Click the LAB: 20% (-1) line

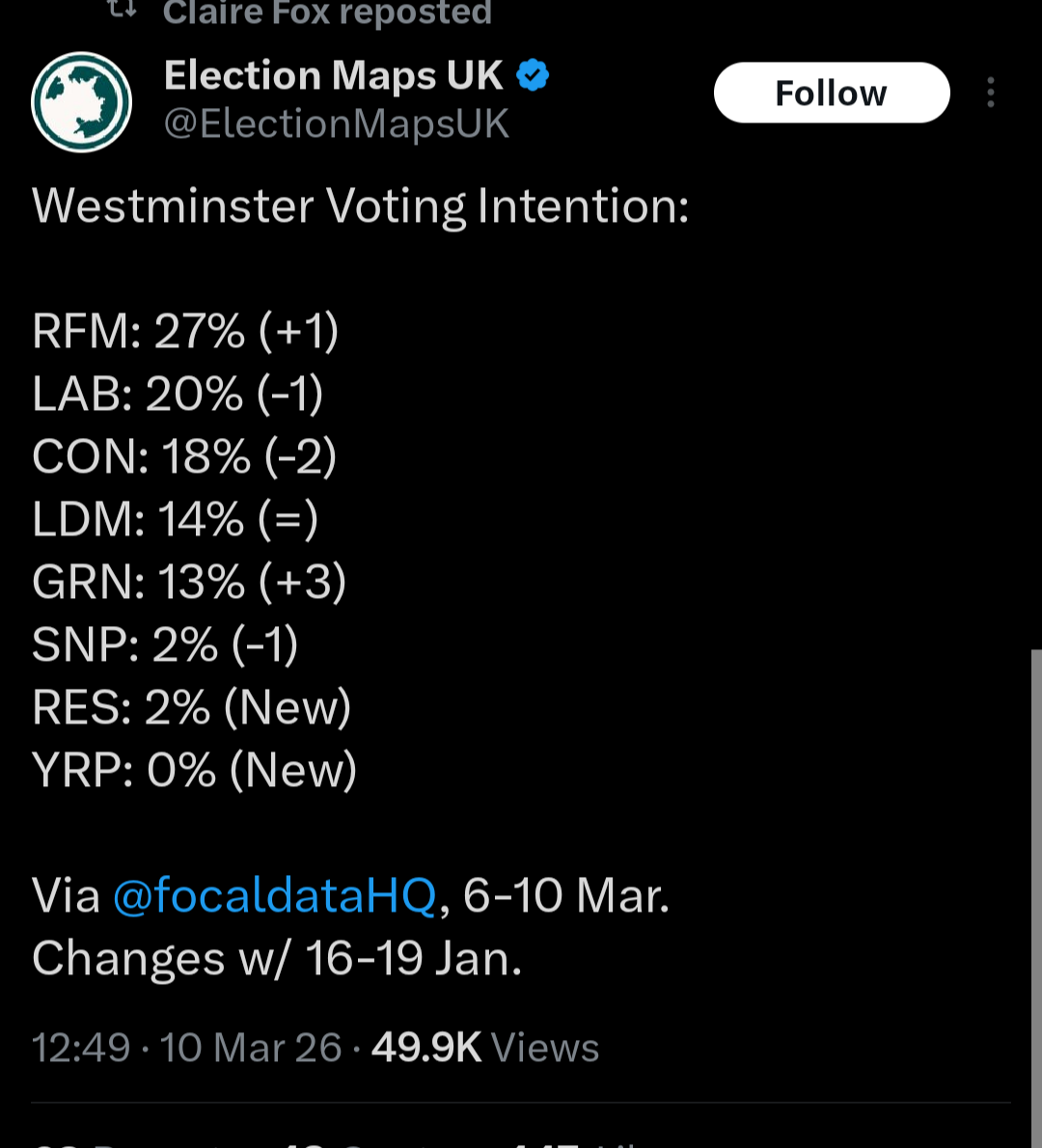tap(178, 395)
